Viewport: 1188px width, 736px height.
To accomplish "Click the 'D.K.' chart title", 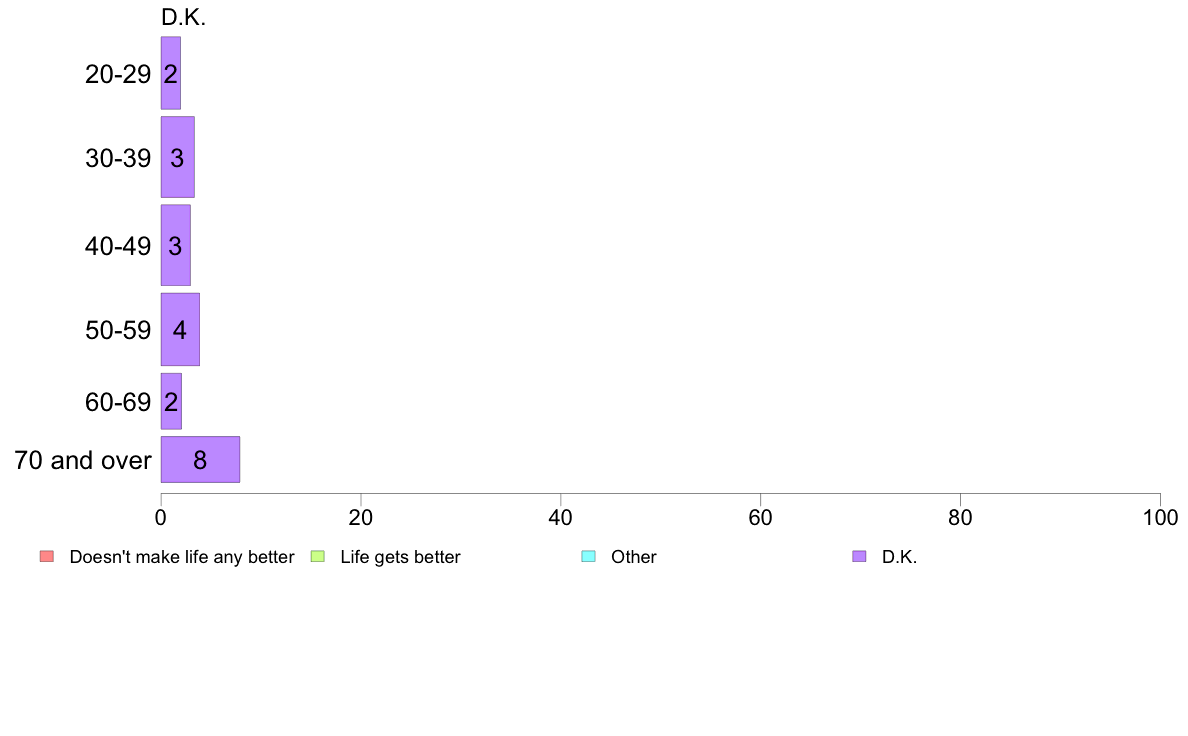I will (183, 17).
